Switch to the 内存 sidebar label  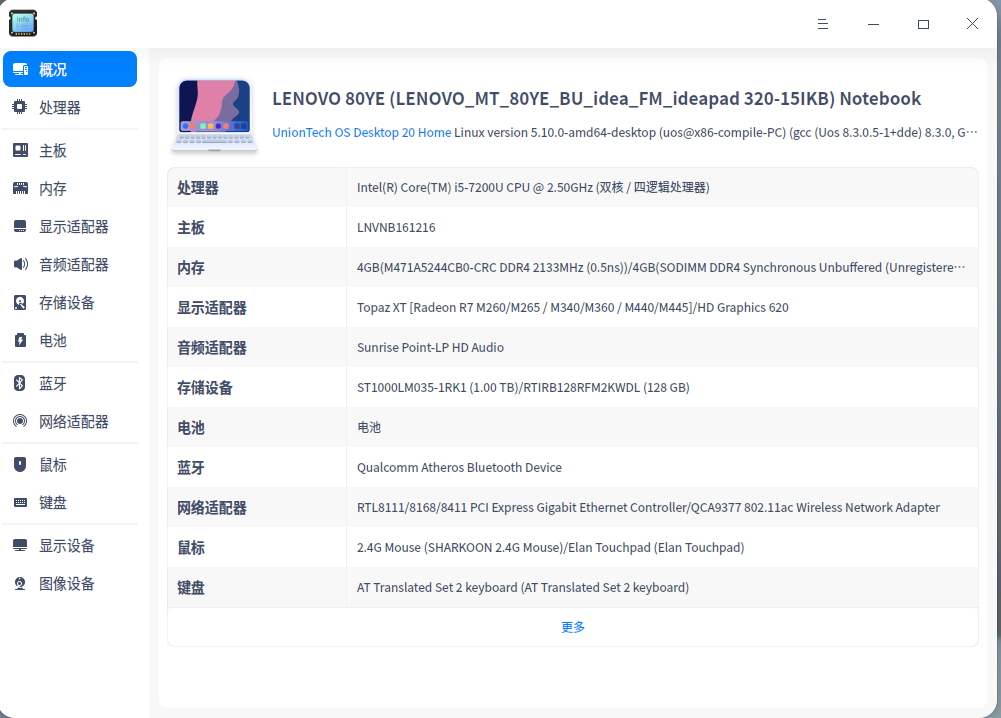(53, 189)
